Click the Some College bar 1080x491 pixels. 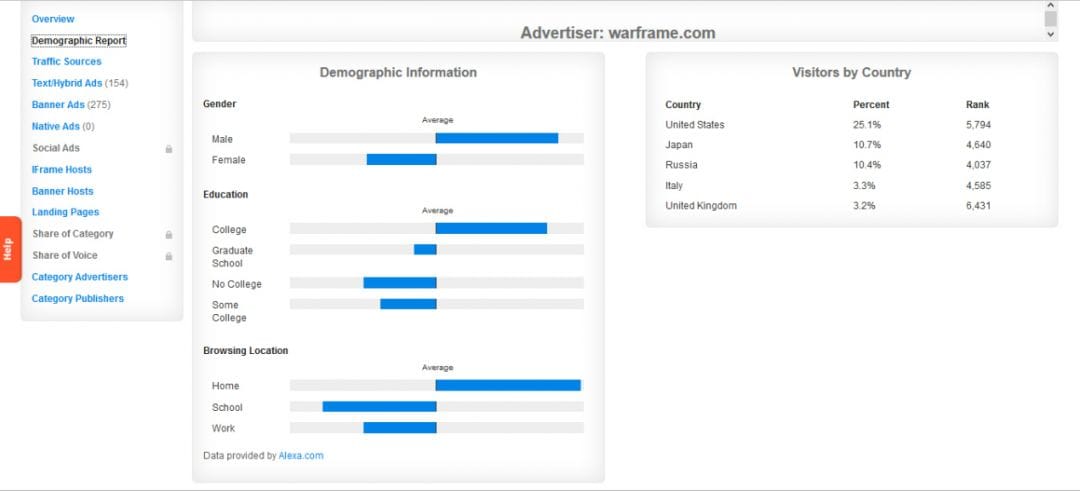tap(408, 304)
